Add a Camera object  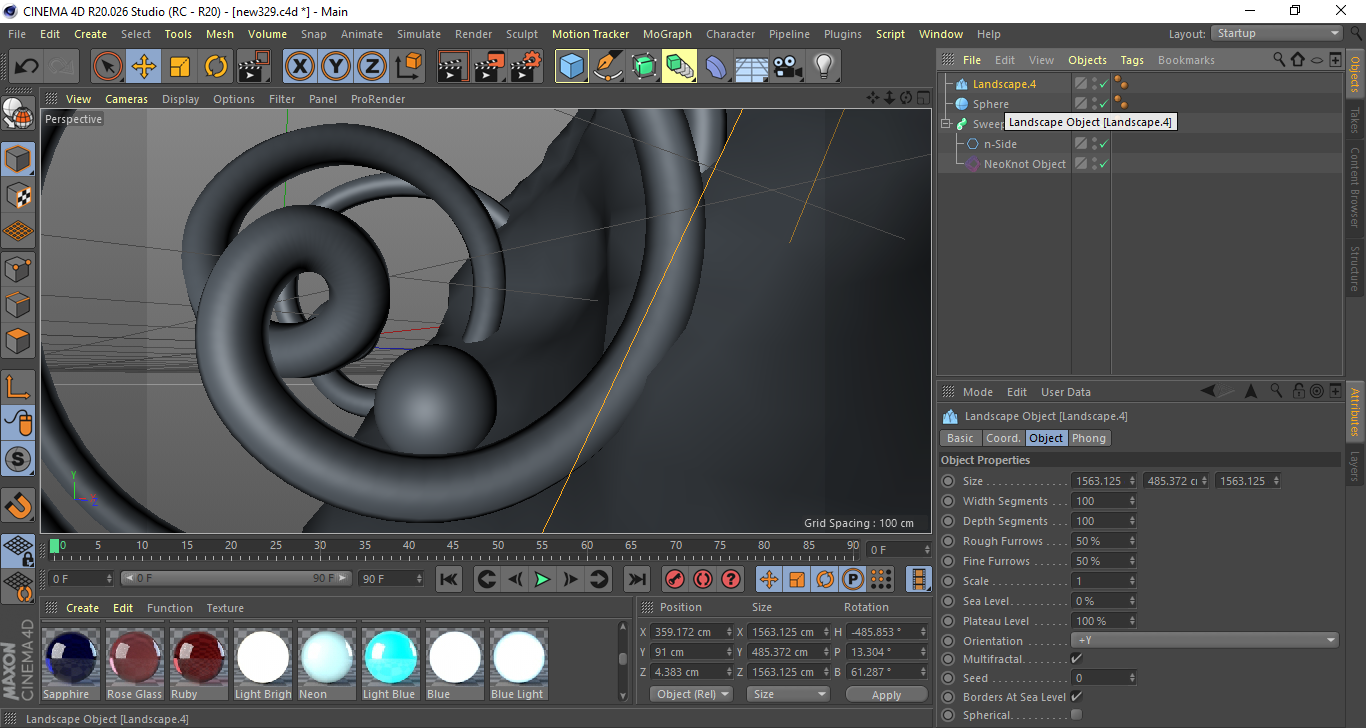[788, 67]
